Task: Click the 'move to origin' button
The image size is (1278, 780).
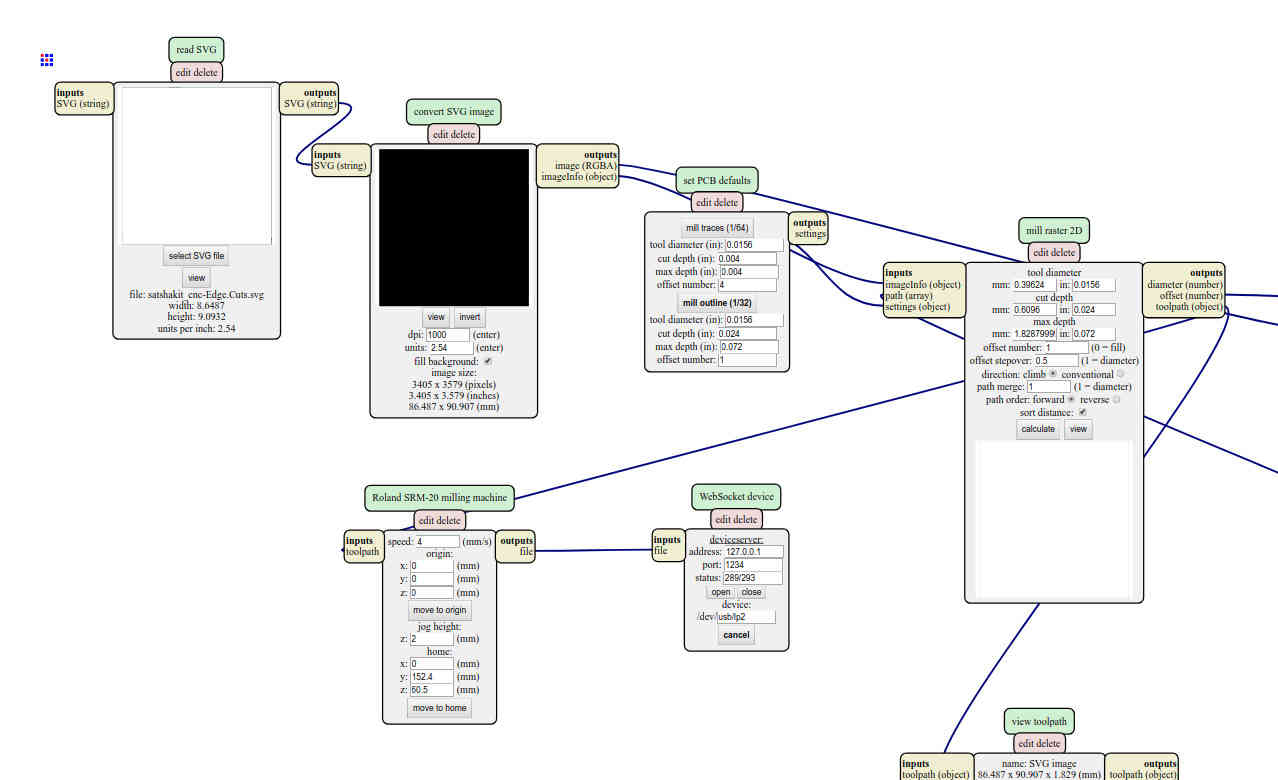Action: pyautogui.click(x=439, y=610)
